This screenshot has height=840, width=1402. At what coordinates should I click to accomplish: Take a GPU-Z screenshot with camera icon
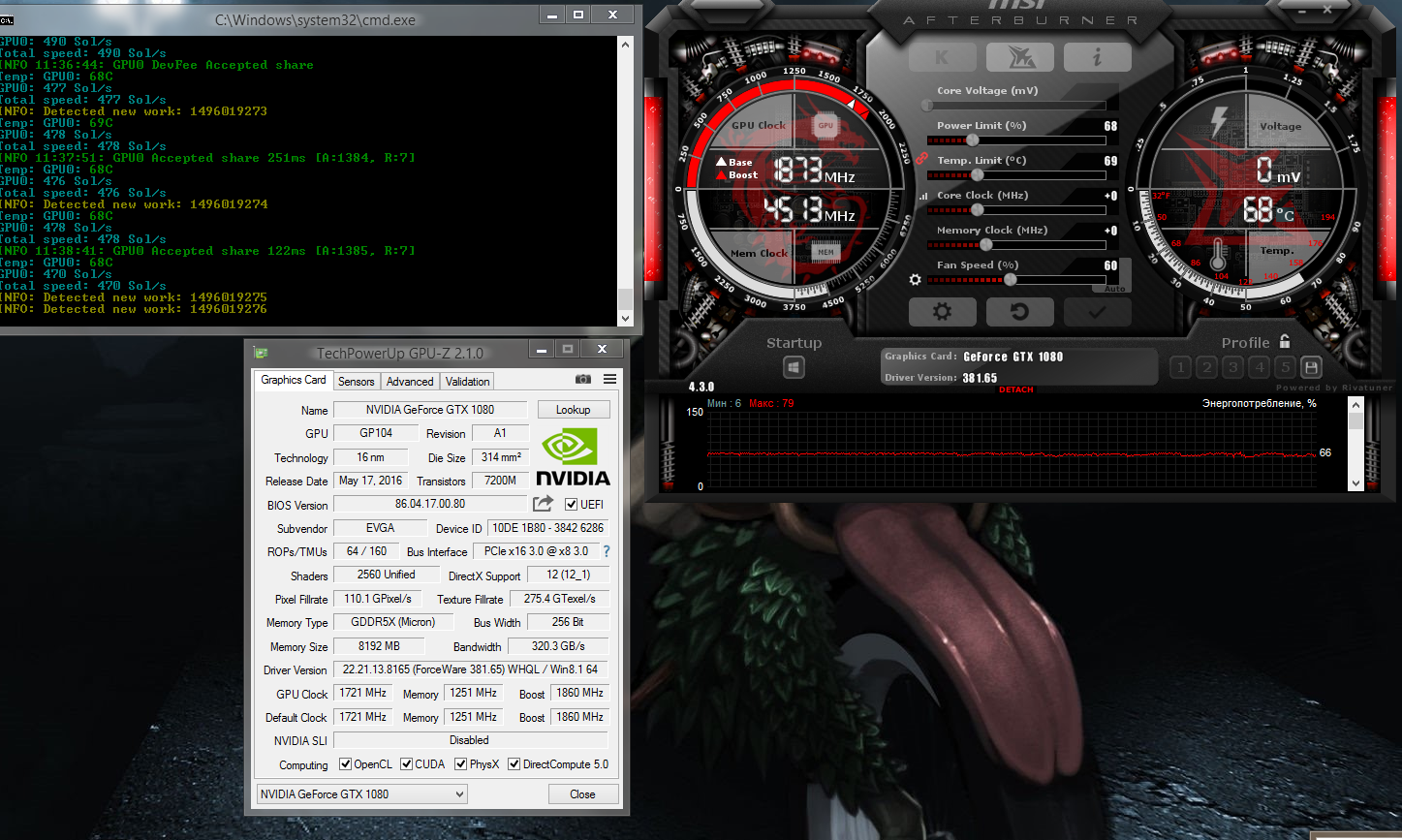(583, 380)
